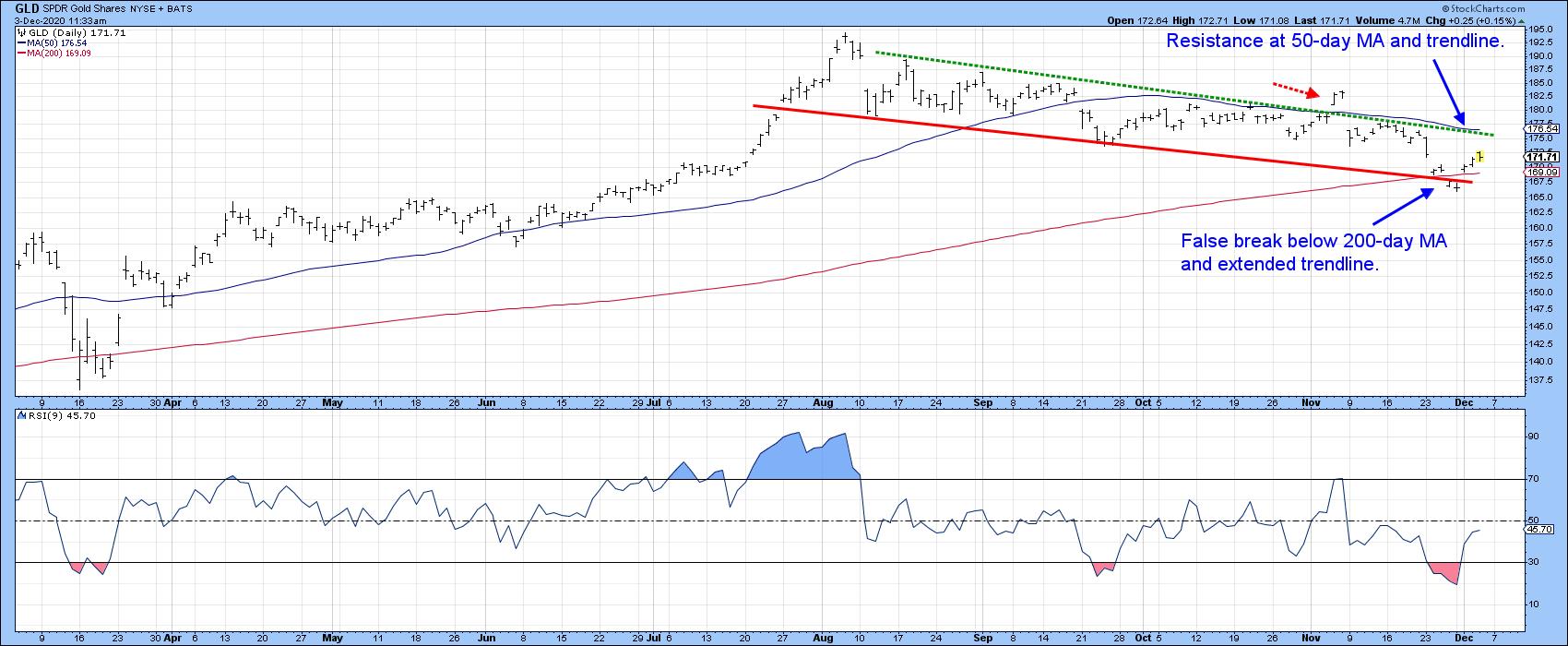Click the 'Resistance at 50-day MA' annotation text
Screen dimensions: 1568x646
coord(1336,42)
